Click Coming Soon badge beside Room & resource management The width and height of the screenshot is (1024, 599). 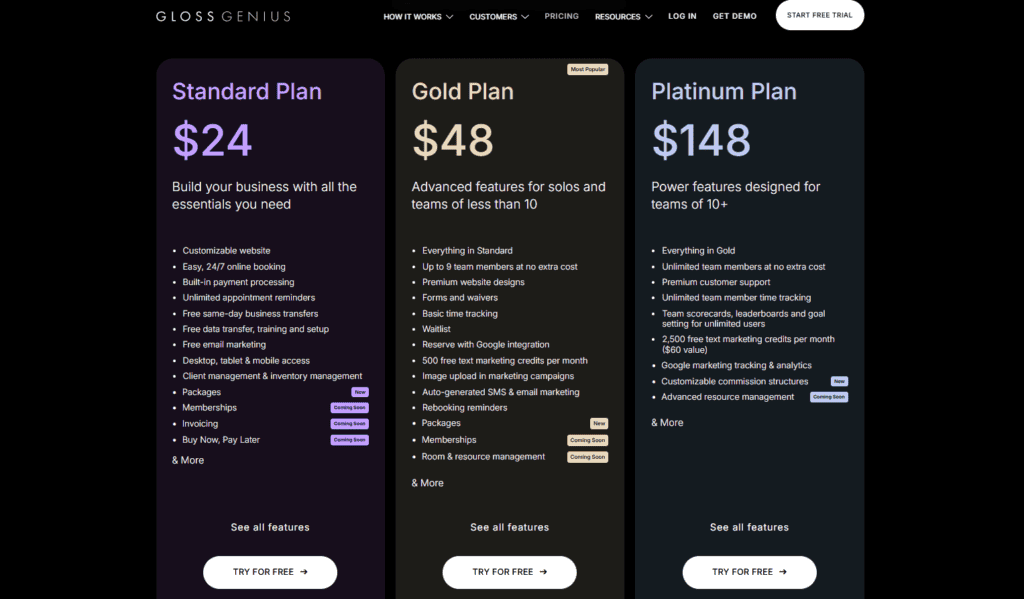(588, 457)
